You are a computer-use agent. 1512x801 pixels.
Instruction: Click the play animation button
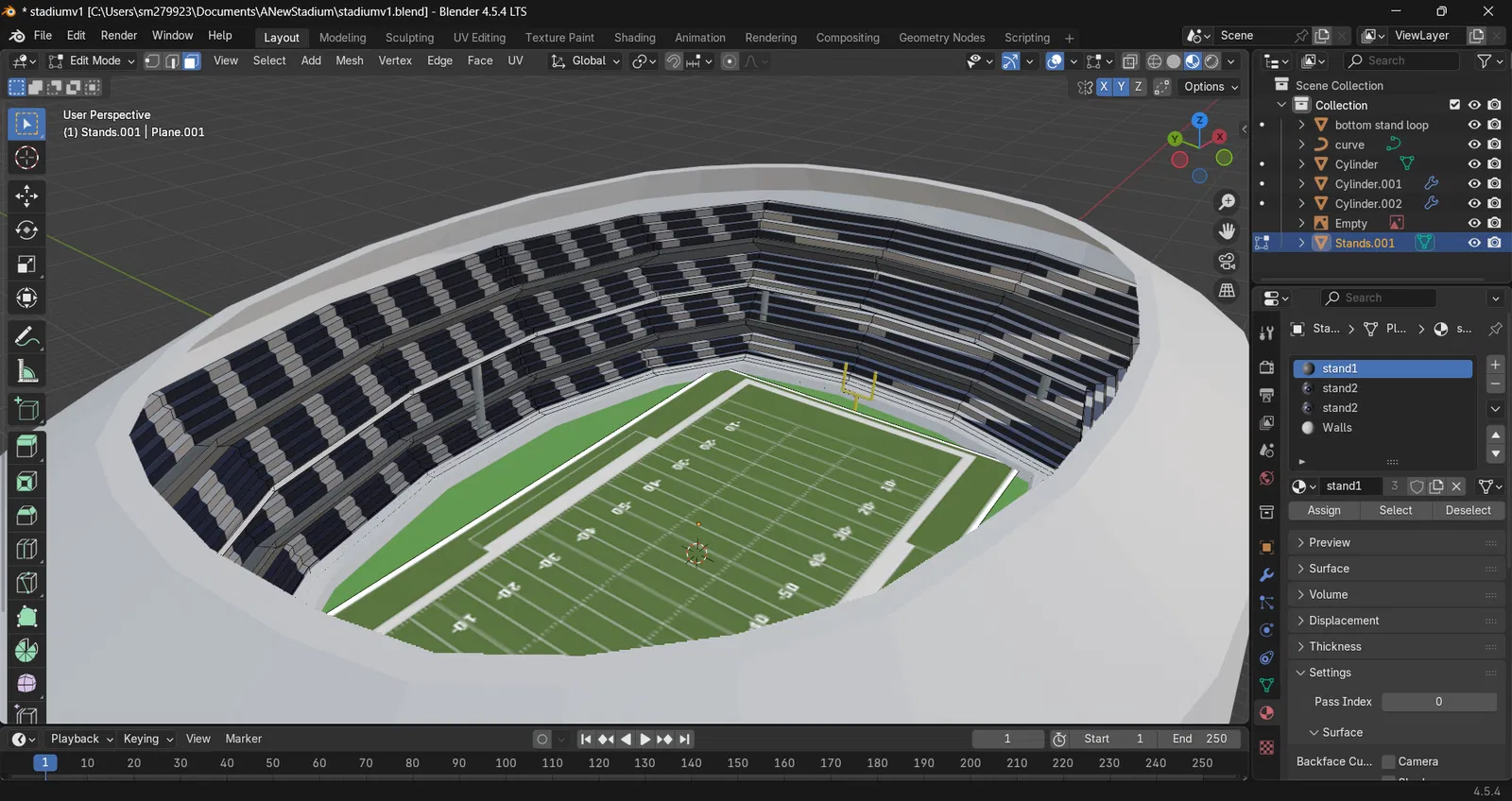(x=644, y=739)
